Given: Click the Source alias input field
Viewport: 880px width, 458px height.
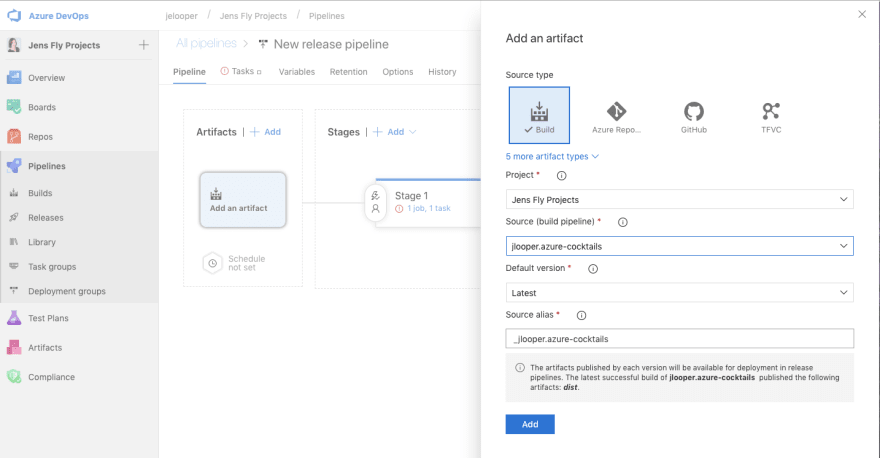Looking at the screenshot, I should pos(680,338).
